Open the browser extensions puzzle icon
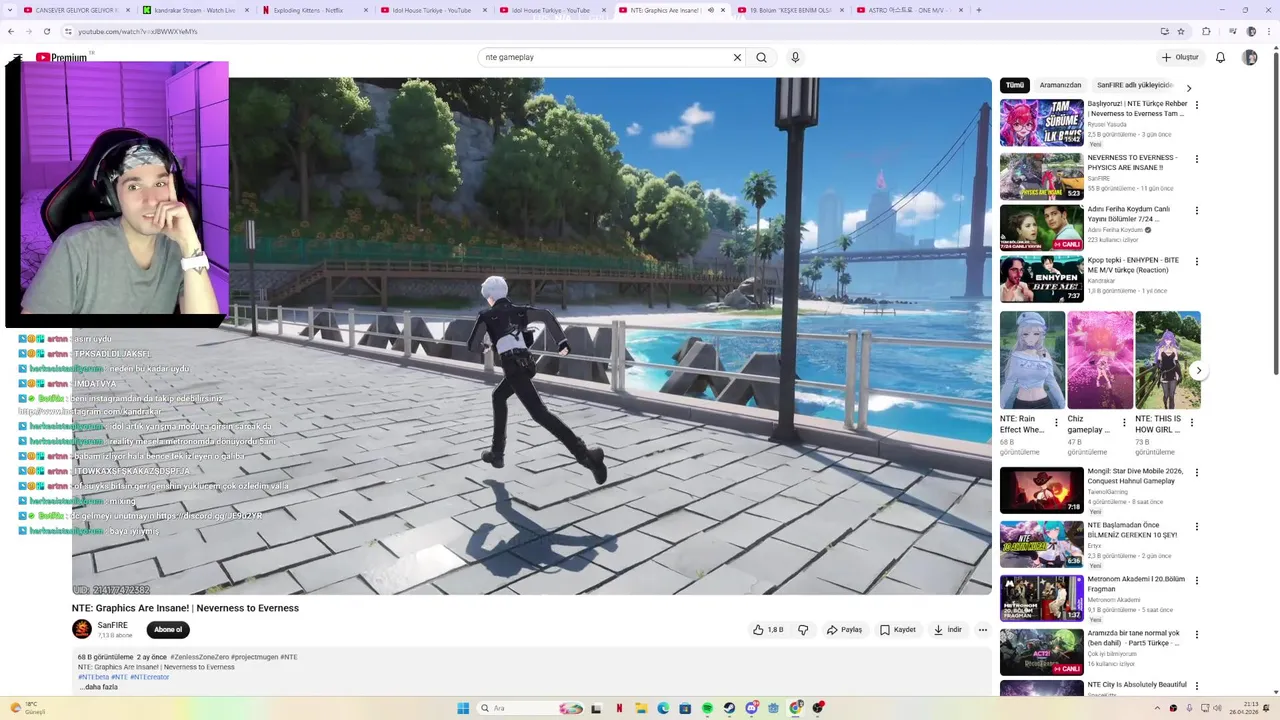This screenshot has height=720, width=1280. click(x=1207, y=31)
